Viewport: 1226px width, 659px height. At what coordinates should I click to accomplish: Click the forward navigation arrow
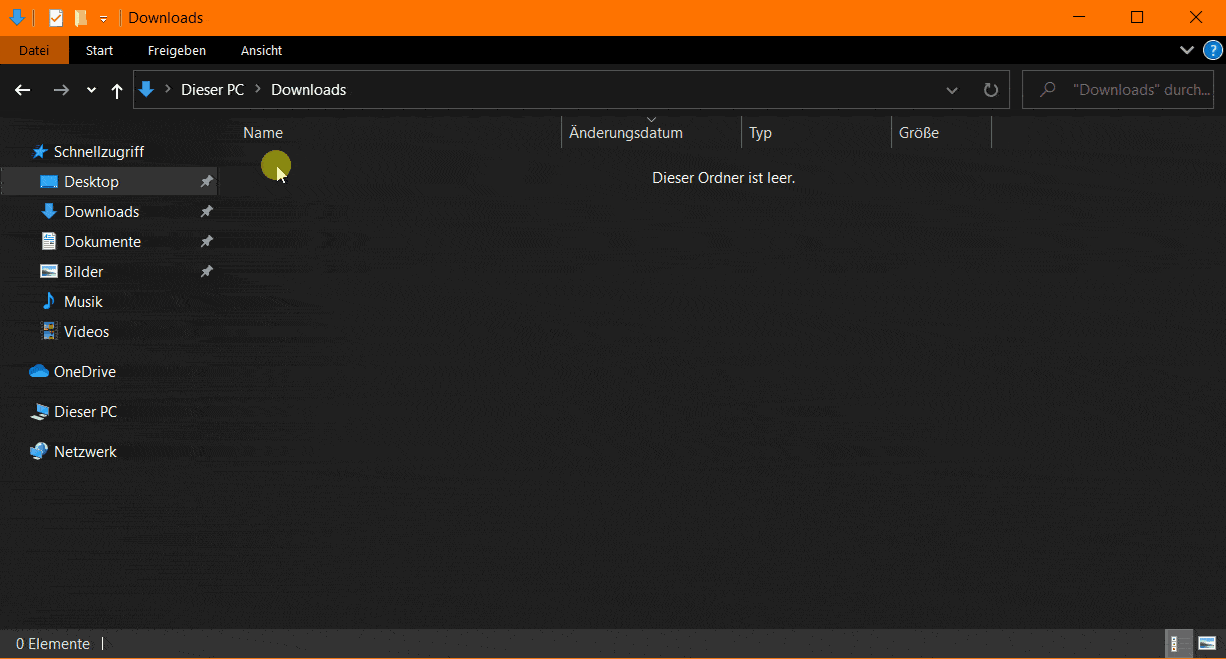click(x=61, y=90)
